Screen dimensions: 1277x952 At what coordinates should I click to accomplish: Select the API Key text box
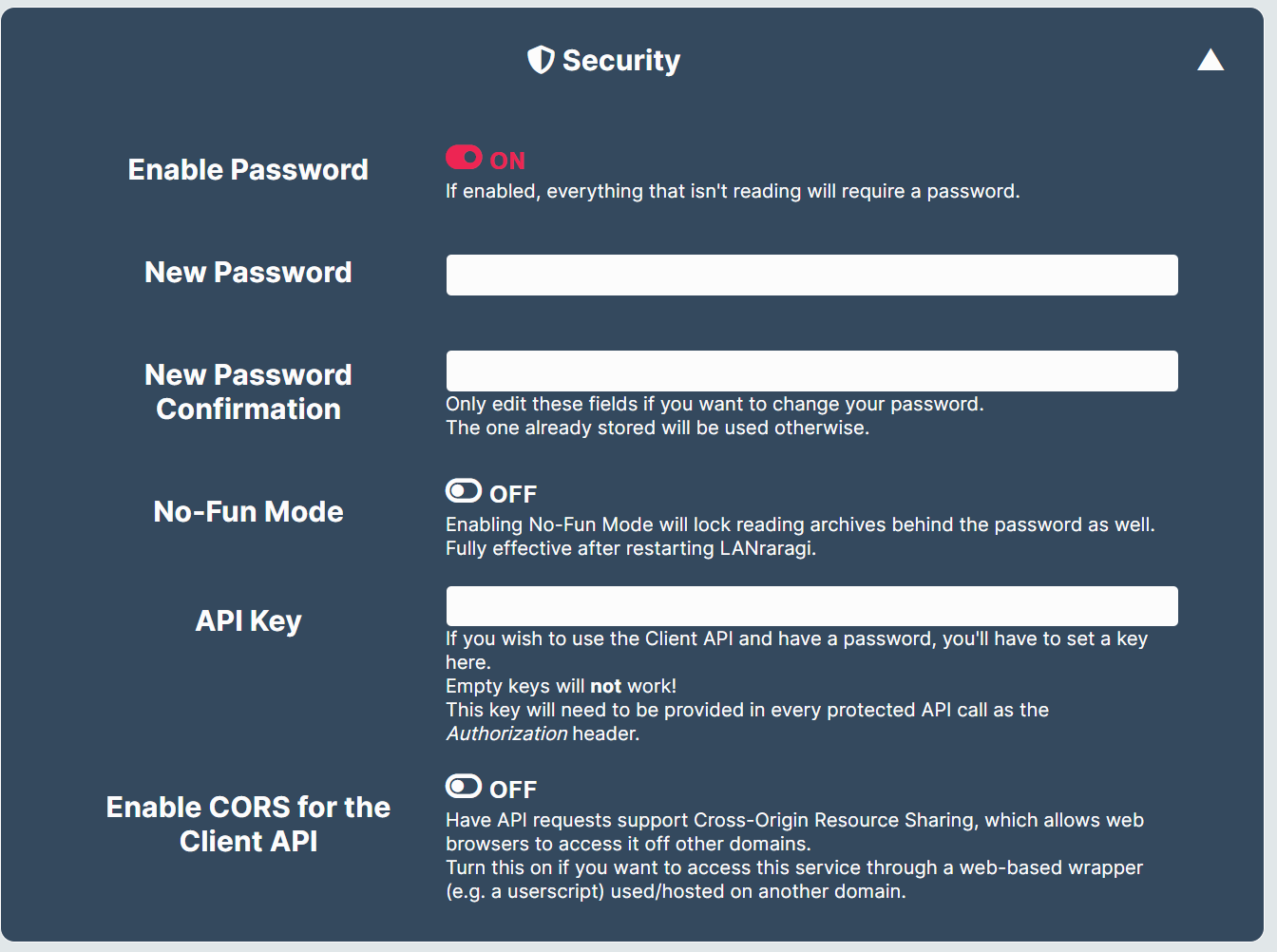pyautogui.click(x=812, y=606)
